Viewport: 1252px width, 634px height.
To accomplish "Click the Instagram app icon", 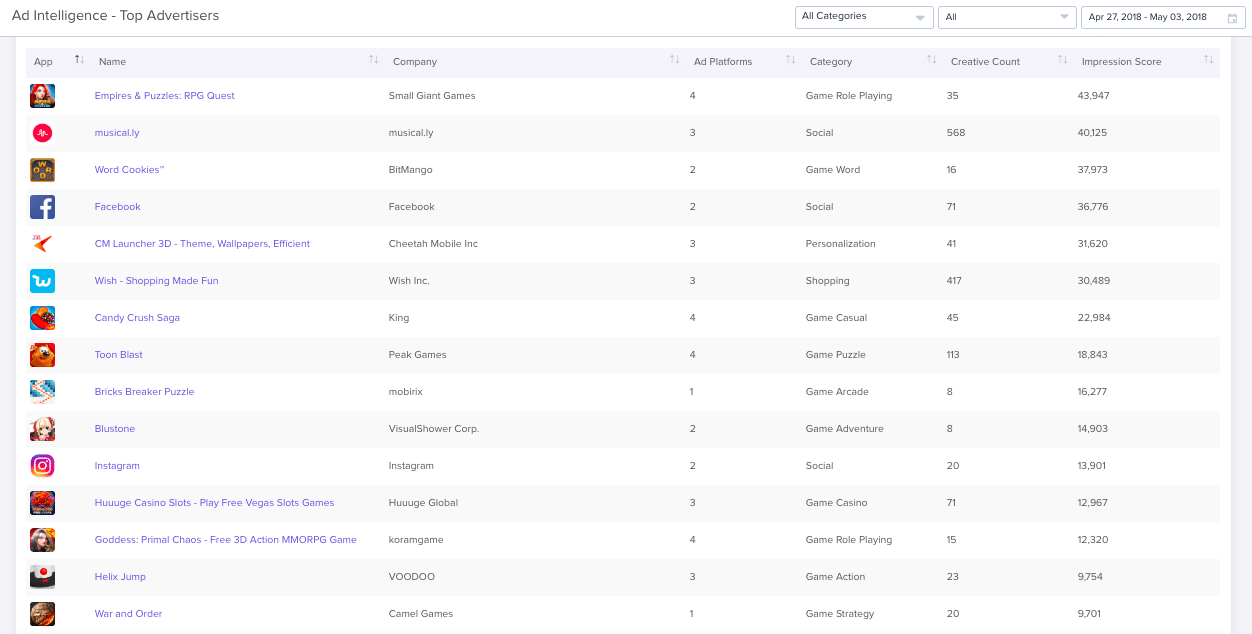I will point(42,466).
